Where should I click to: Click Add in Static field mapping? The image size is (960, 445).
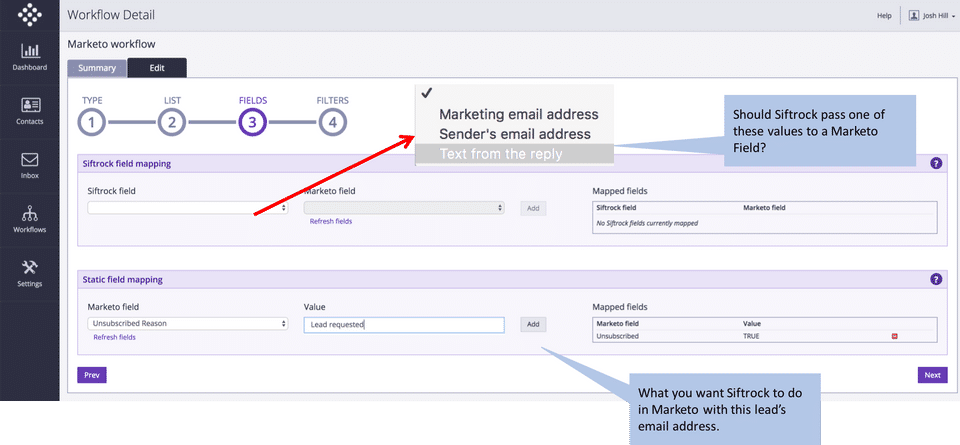(533, 324)
